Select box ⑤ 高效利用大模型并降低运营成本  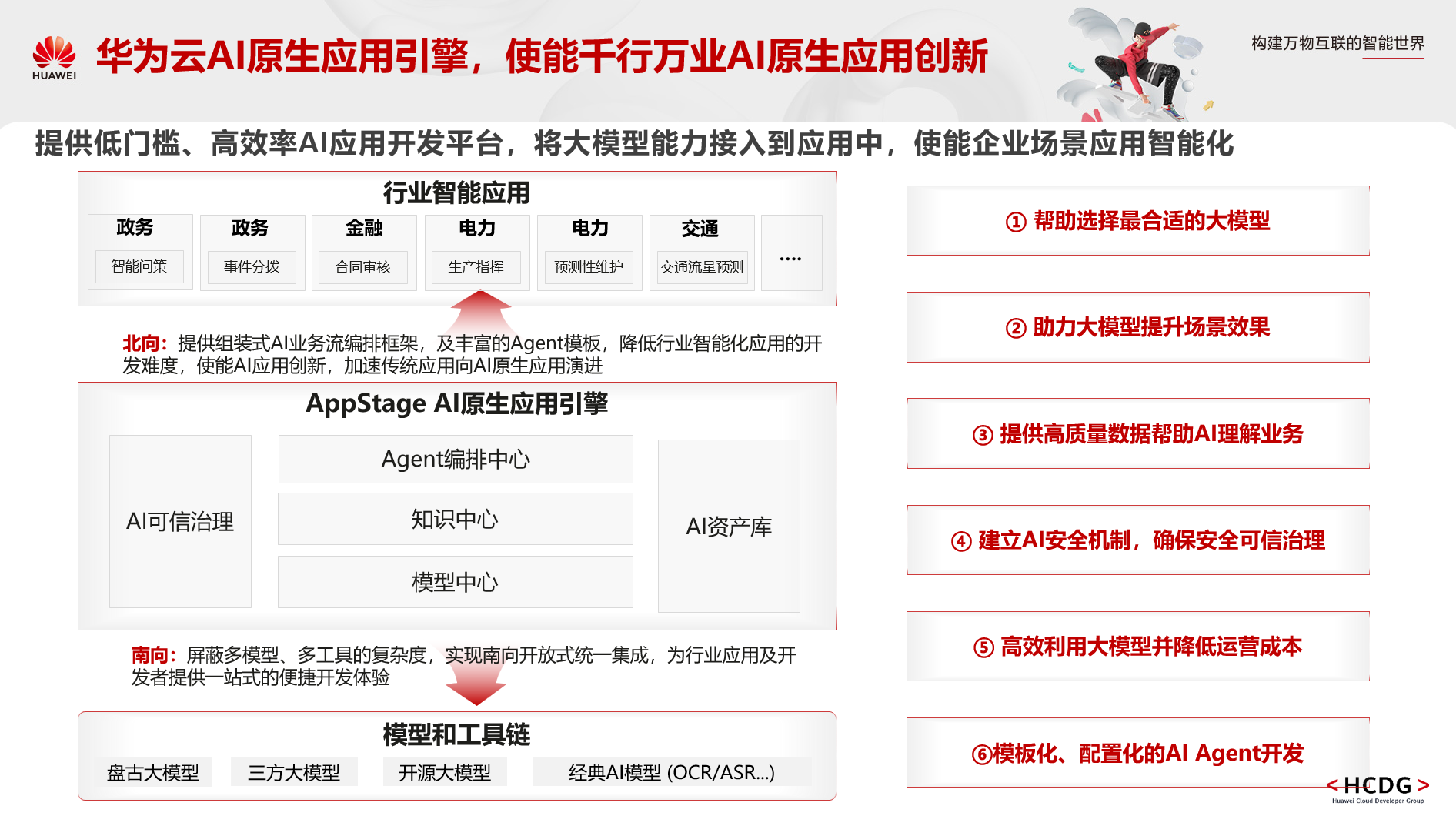coord(1138,646)
